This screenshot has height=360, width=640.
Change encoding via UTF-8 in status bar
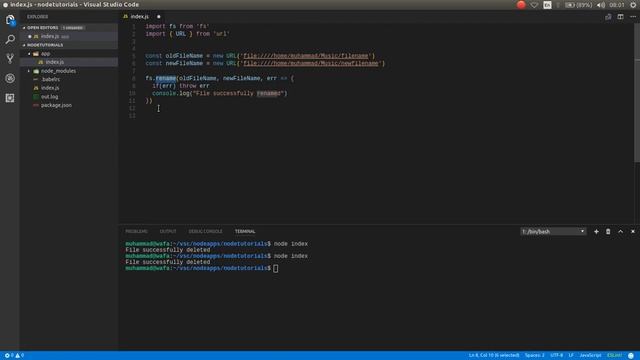pyautogui.click(x=556, y=356)
